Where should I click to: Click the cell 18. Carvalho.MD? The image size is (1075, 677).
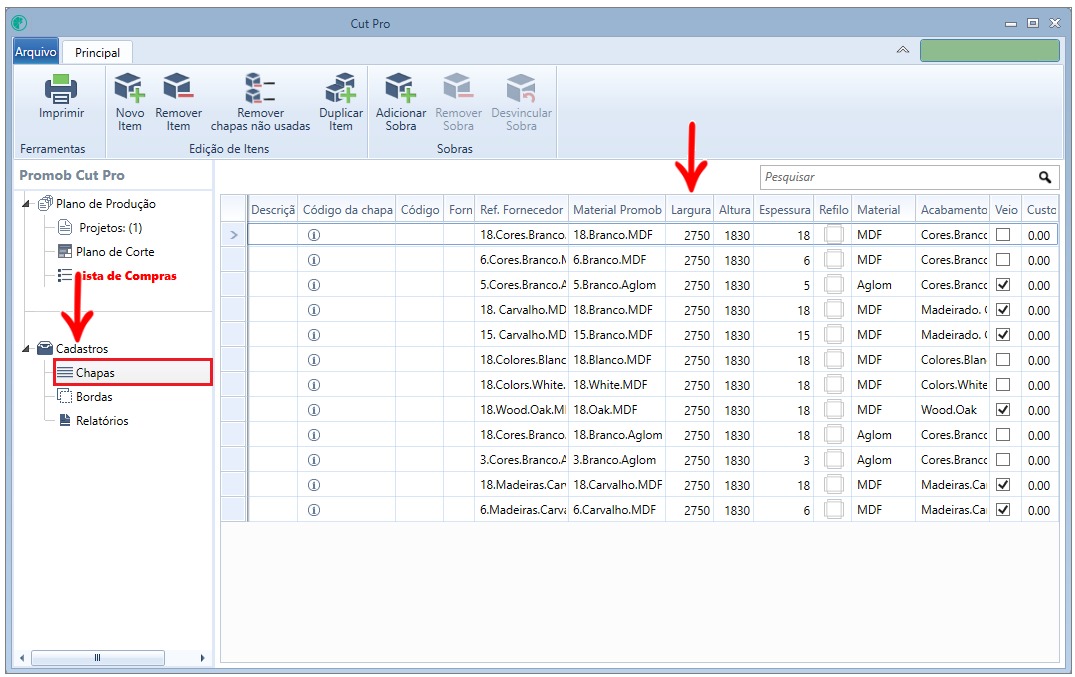click(x=522, y=310)
